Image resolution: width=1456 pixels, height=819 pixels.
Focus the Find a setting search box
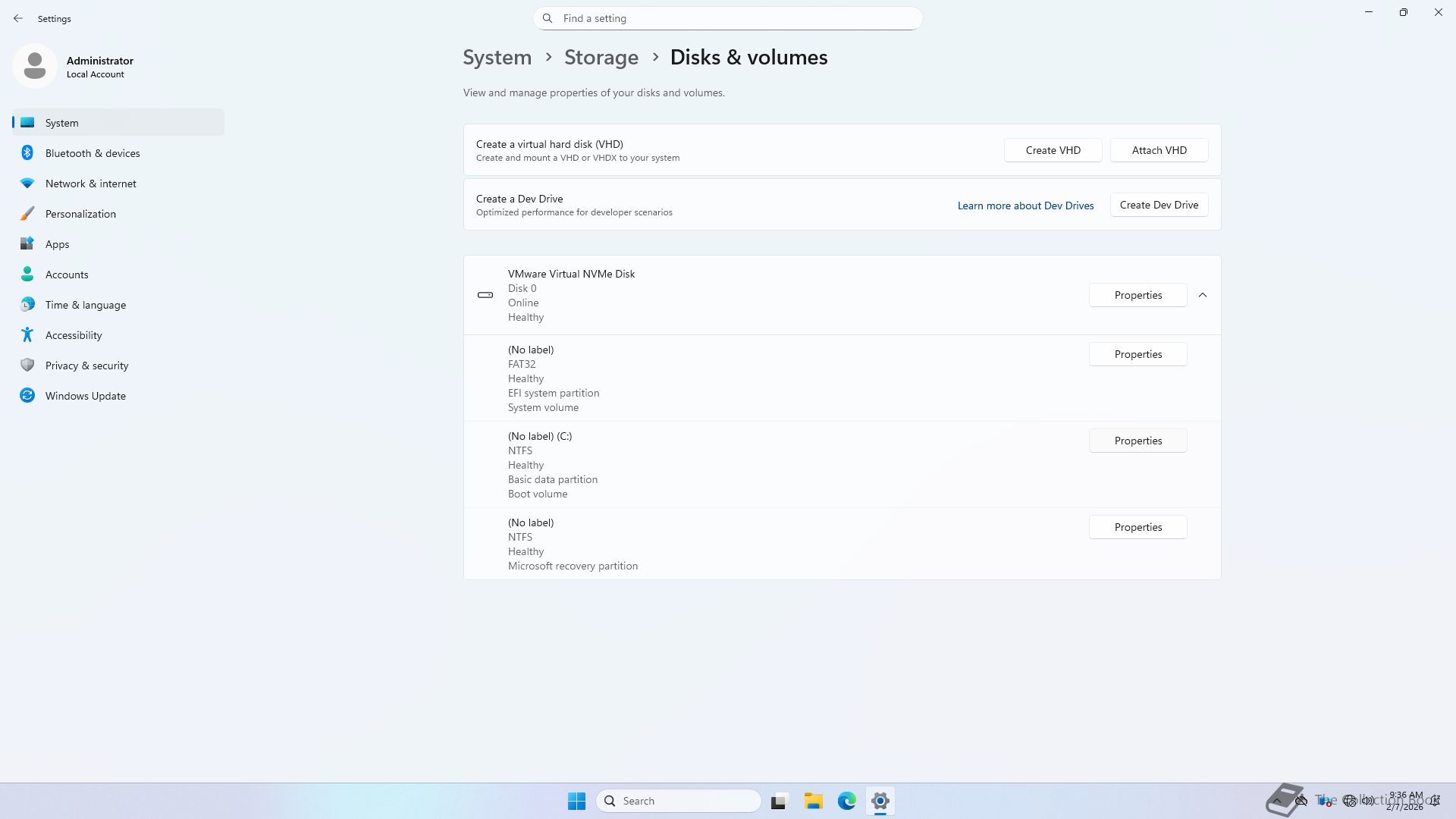[728, 18]
